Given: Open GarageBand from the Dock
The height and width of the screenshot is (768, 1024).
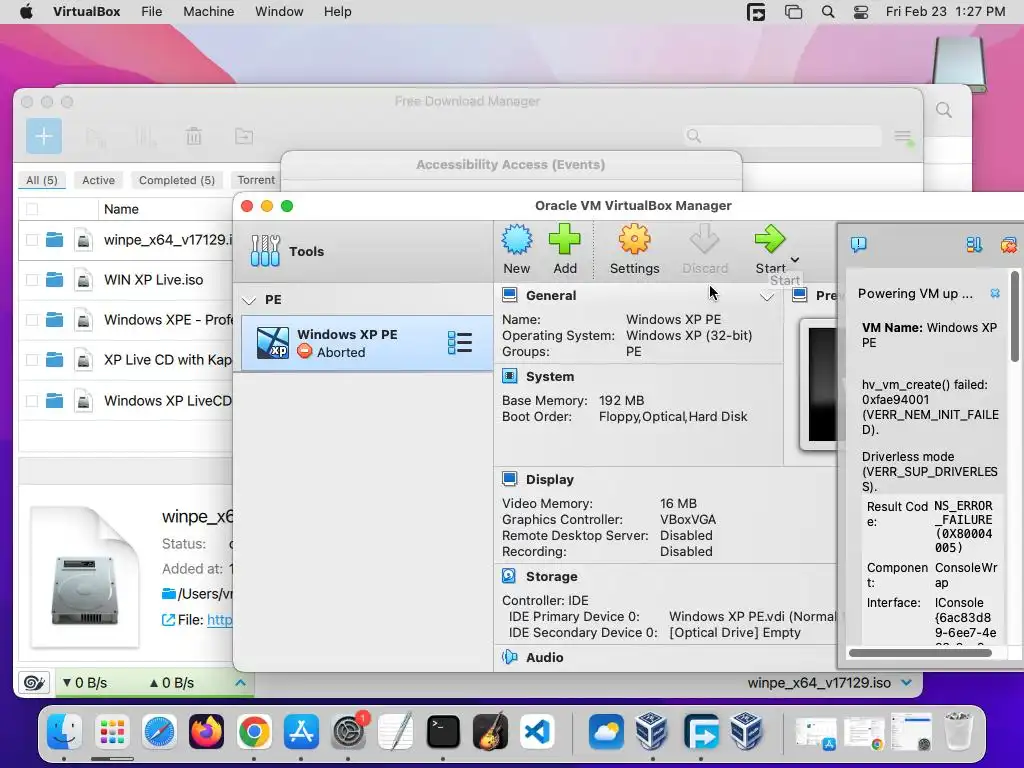Looking at the screenshot, I should point(490,731).
